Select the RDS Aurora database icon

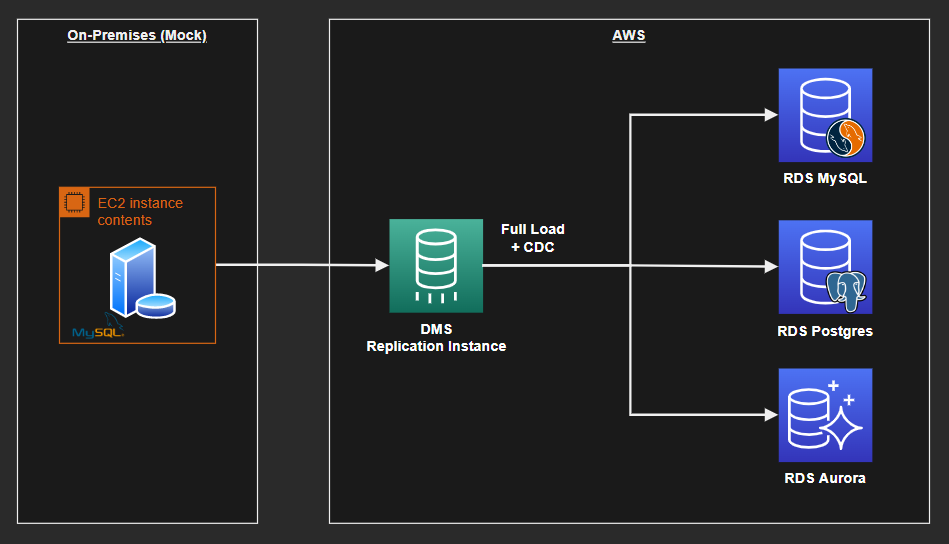tap(825, 415)
